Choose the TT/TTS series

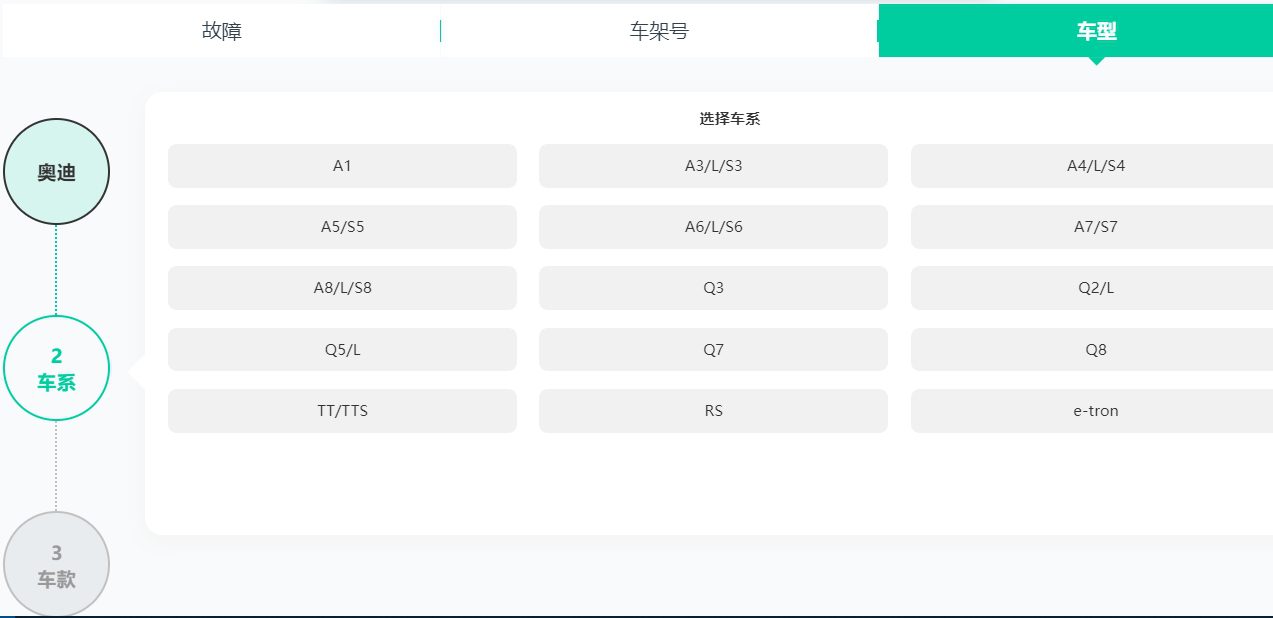[x=342, y=410]
